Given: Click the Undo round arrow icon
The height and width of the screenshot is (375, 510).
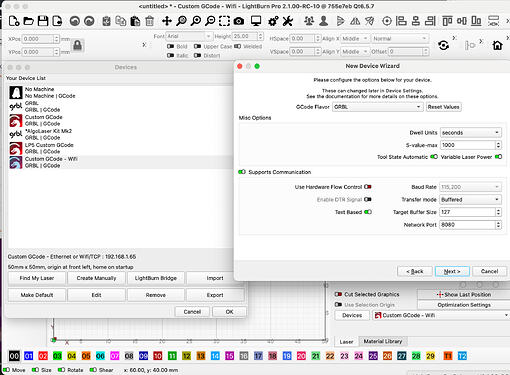Looking at the screenshot, I should 75,21.
